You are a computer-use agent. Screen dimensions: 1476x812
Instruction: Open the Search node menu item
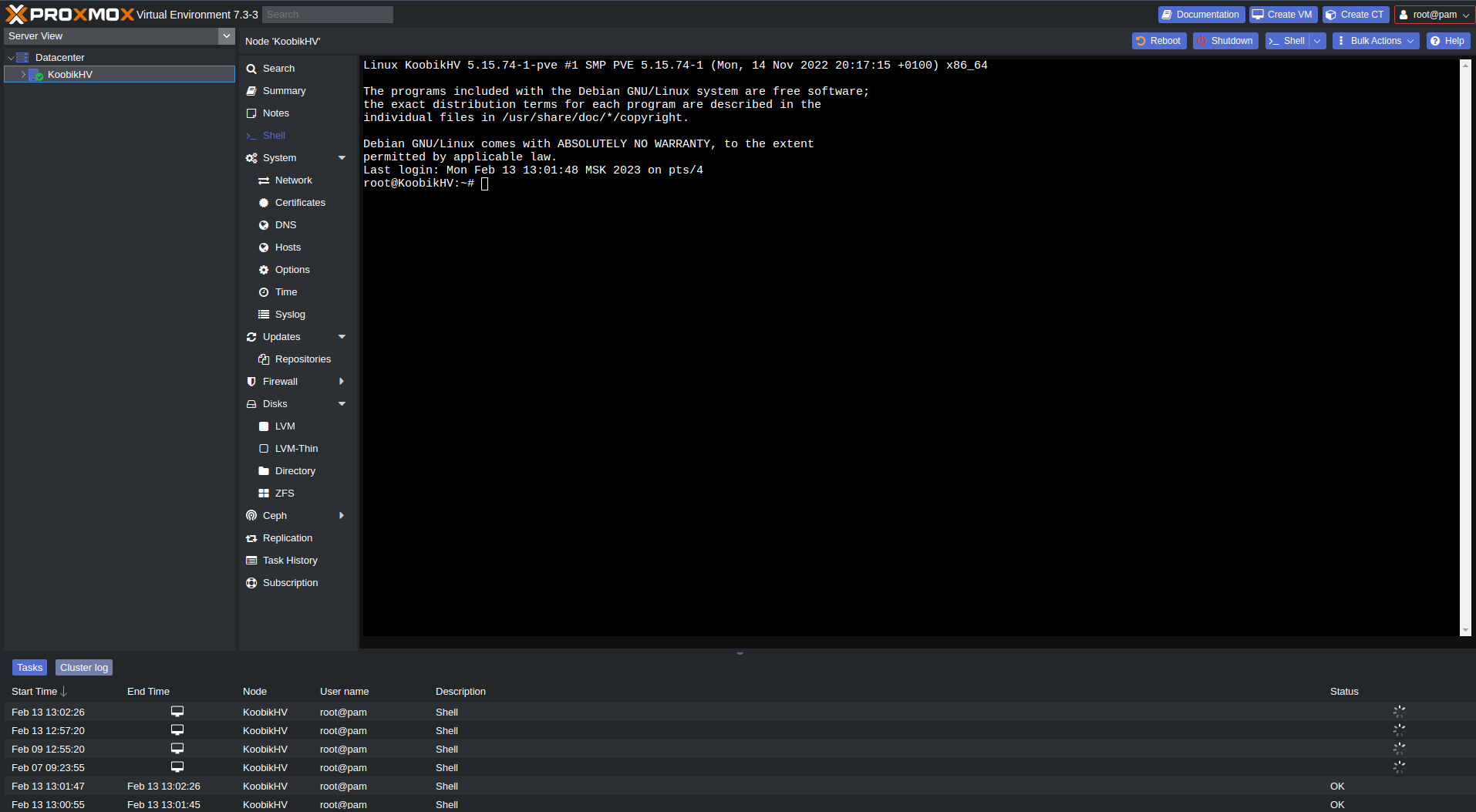coord(278,69)
